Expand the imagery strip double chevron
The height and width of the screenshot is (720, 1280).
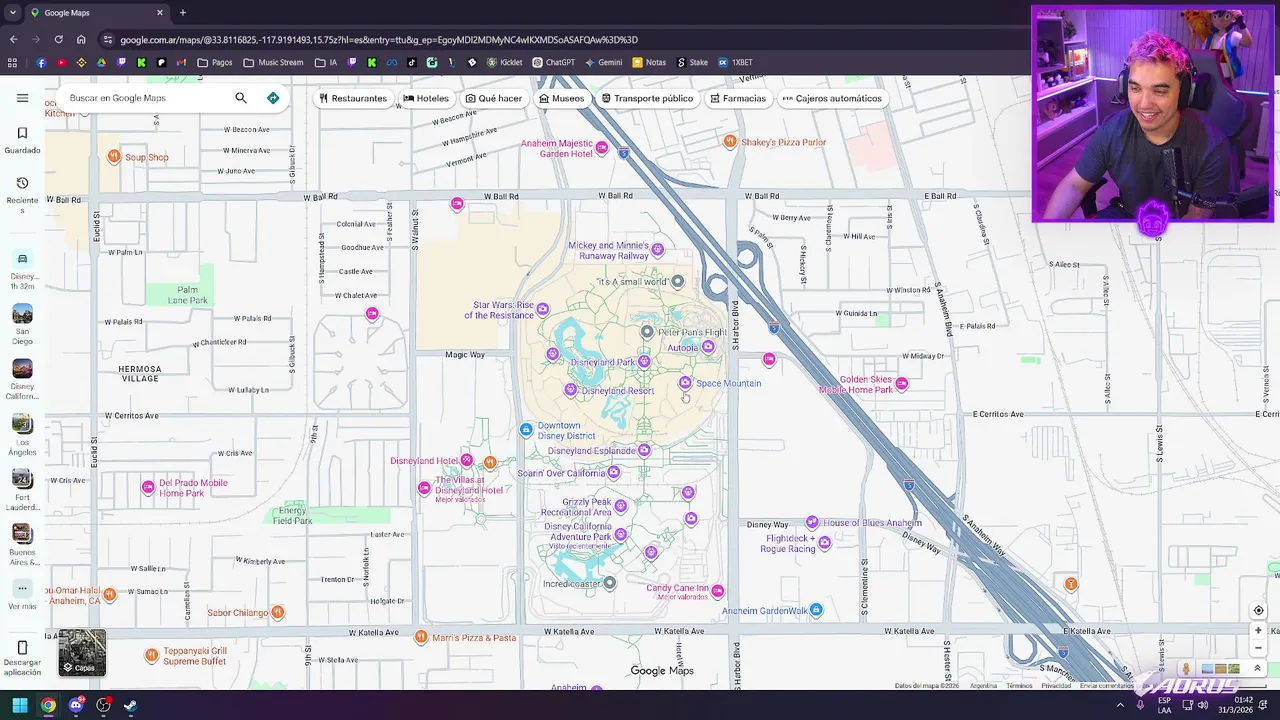[x=1257, y=669]
